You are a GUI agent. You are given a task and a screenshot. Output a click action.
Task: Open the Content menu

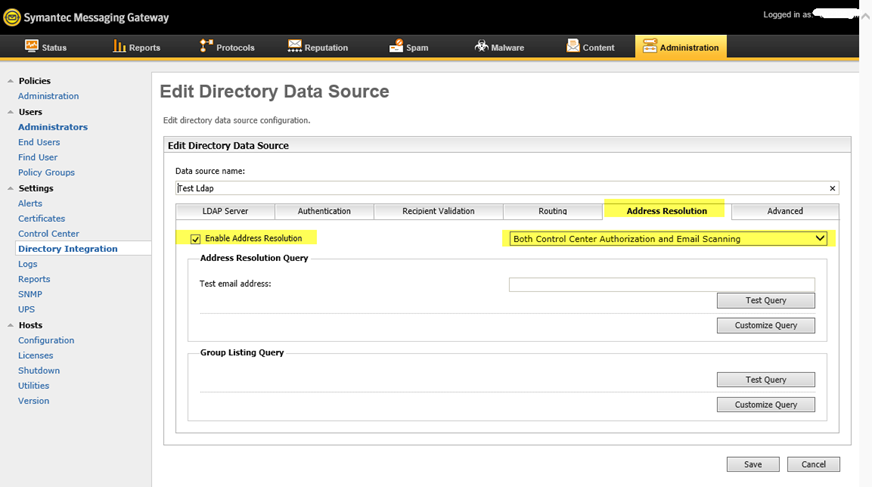coord(590,47)
